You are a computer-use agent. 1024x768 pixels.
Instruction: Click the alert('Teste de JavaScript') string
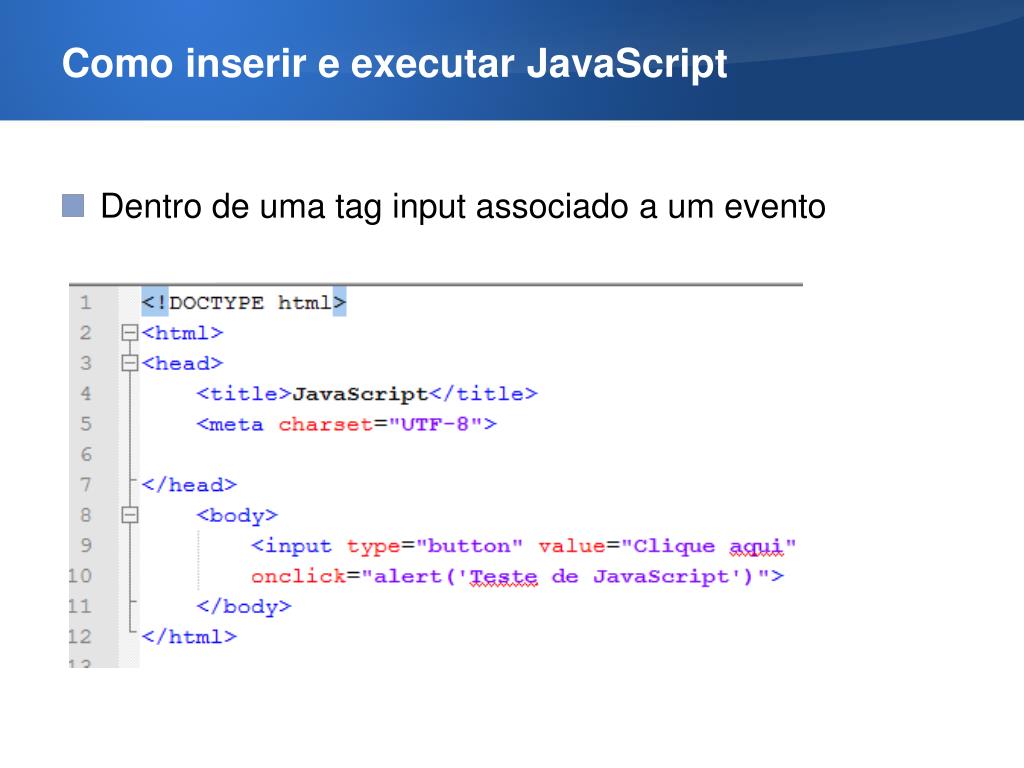click(x=566, y=577)
